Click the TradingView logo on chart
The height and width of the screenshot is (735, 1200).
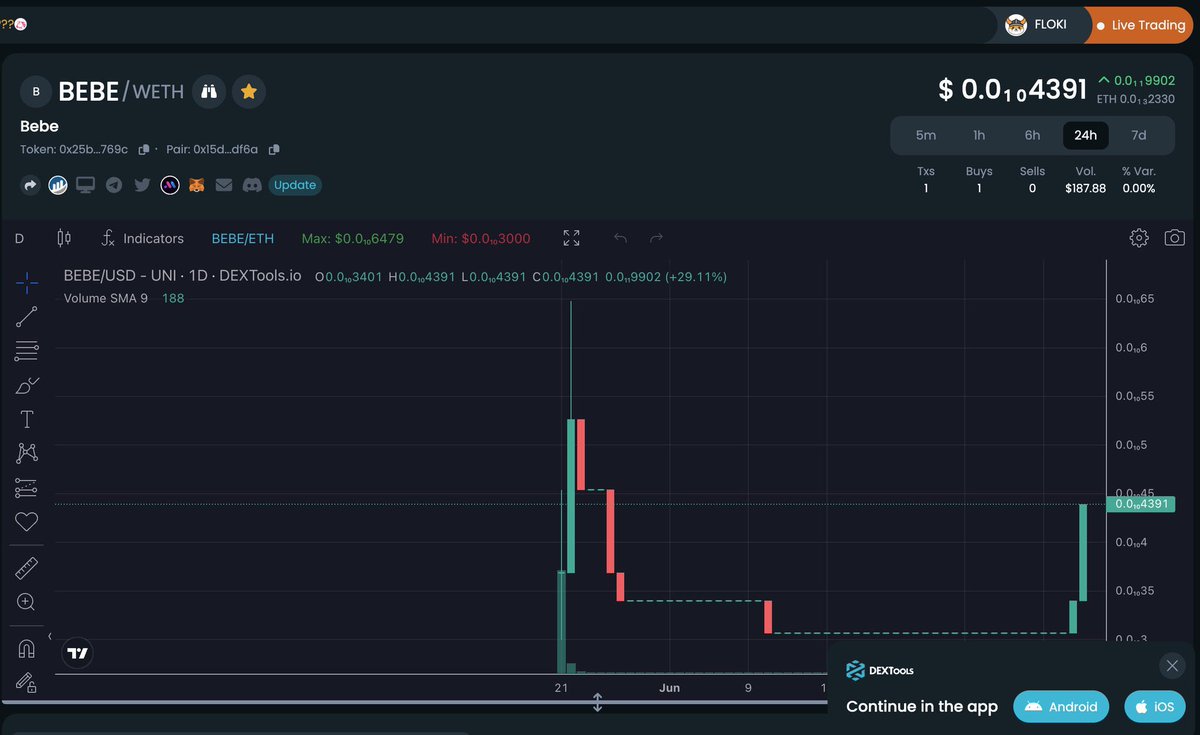point(78,654)
